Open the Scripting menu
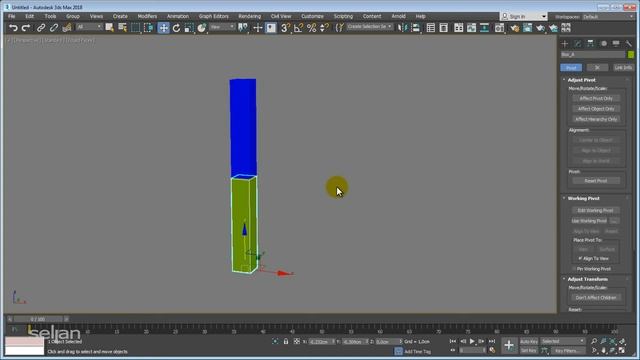 click(x=343, y=16)
